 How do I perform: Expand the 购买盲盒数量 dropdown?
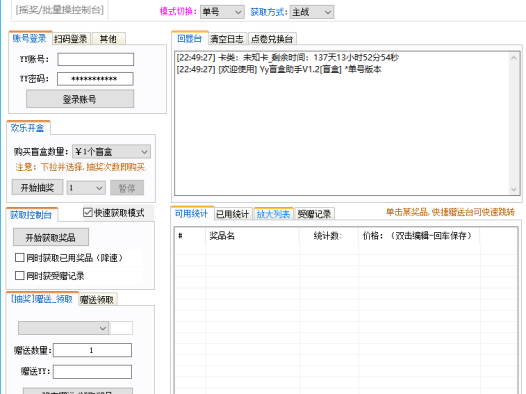[111, 152]
